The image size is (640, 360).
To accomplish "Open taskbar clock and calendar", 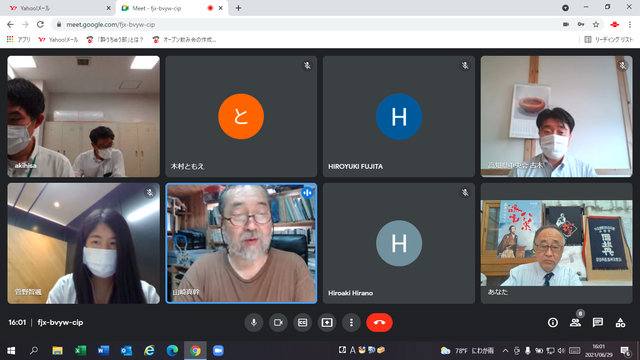I will click(x=599, y=351).
